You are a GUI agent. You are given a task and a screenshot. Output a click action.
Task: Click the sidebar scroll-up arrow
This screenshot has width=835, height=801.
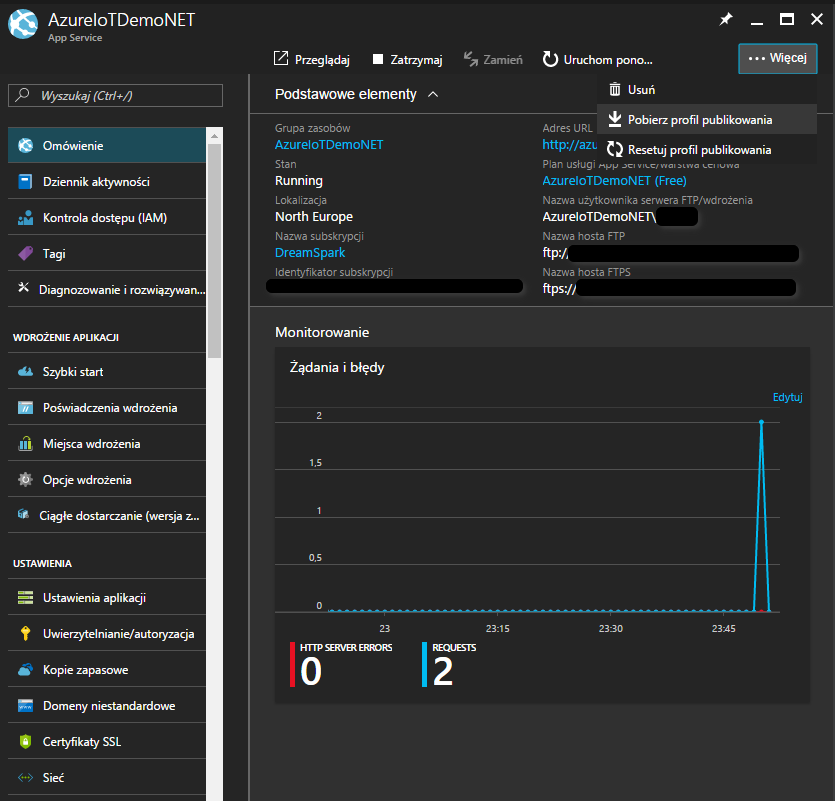[214, 136]
